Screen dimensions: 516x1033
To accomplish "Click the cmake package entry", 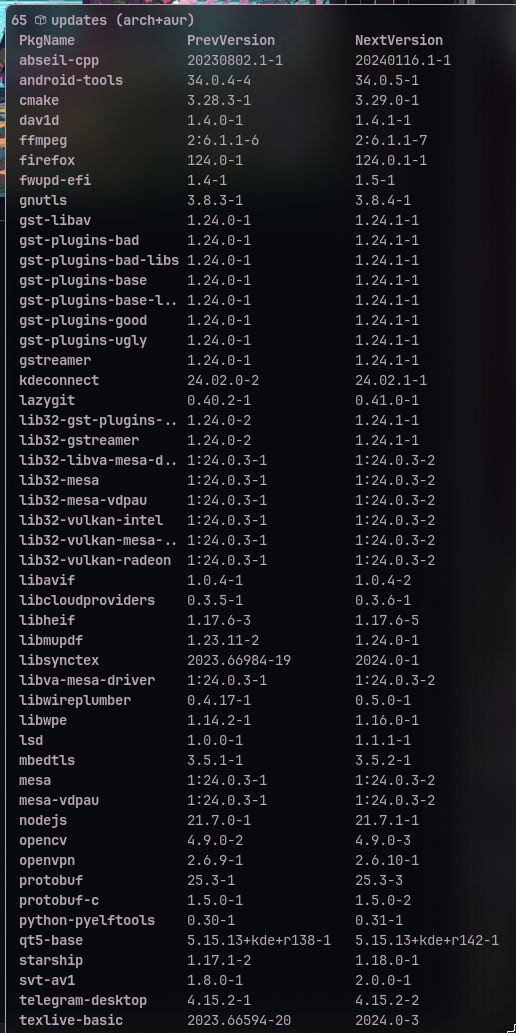I will (39, 100).
